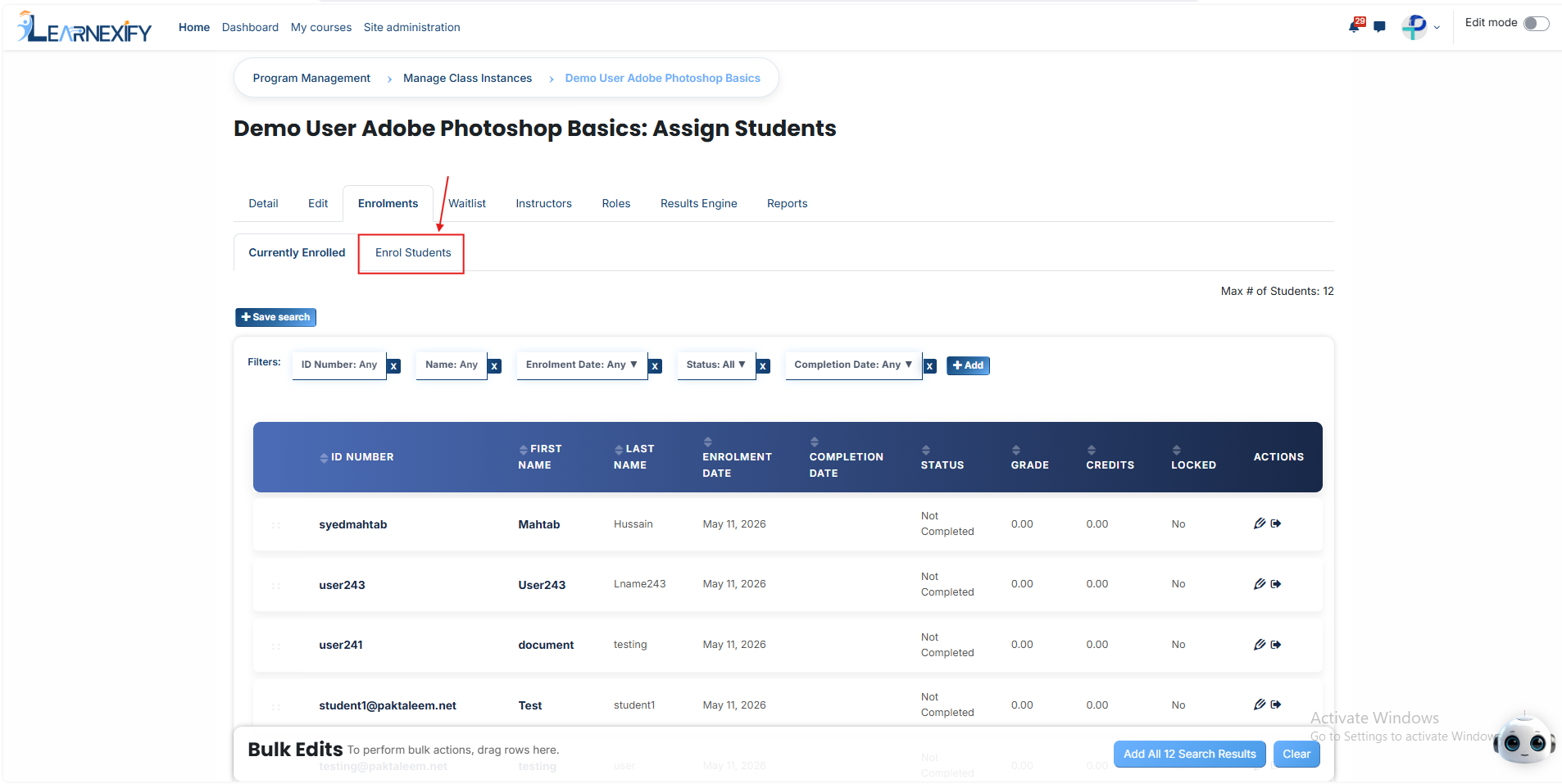Open My courses in top navigation
This screenshot has height=784, width=1562.
pos(321,27)
